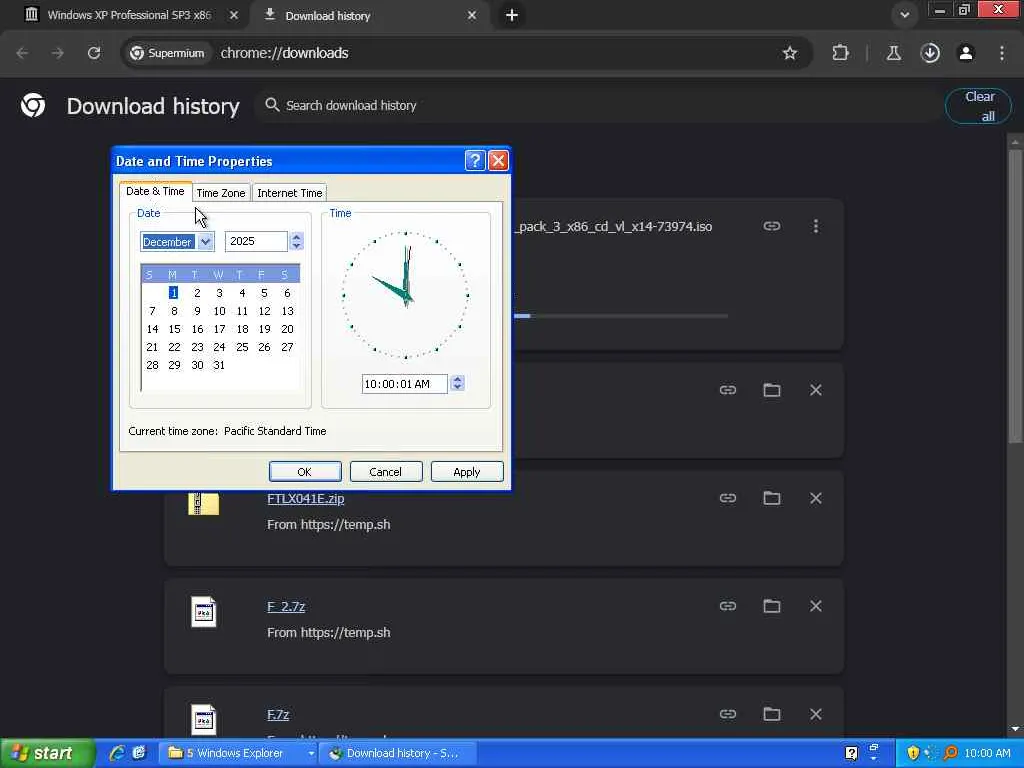Click the year spinner arrows
Image resolution: width=1024 pixels, height=768 pixels.
click(296, 242)
